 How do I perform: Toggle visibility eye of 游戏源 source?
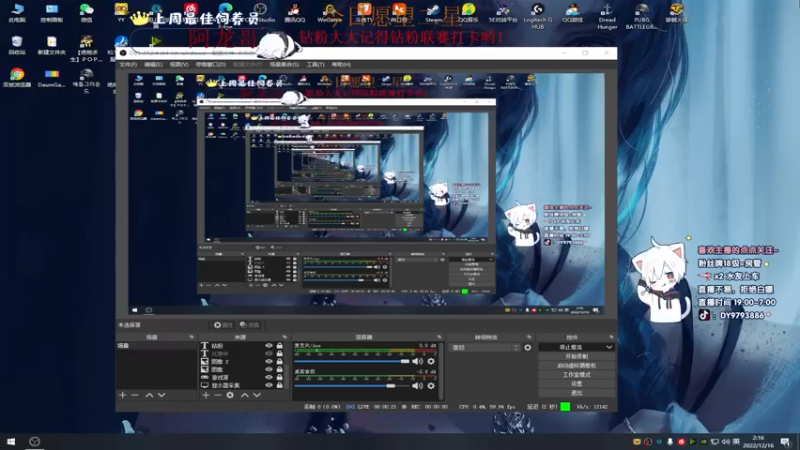click(269, 378)
